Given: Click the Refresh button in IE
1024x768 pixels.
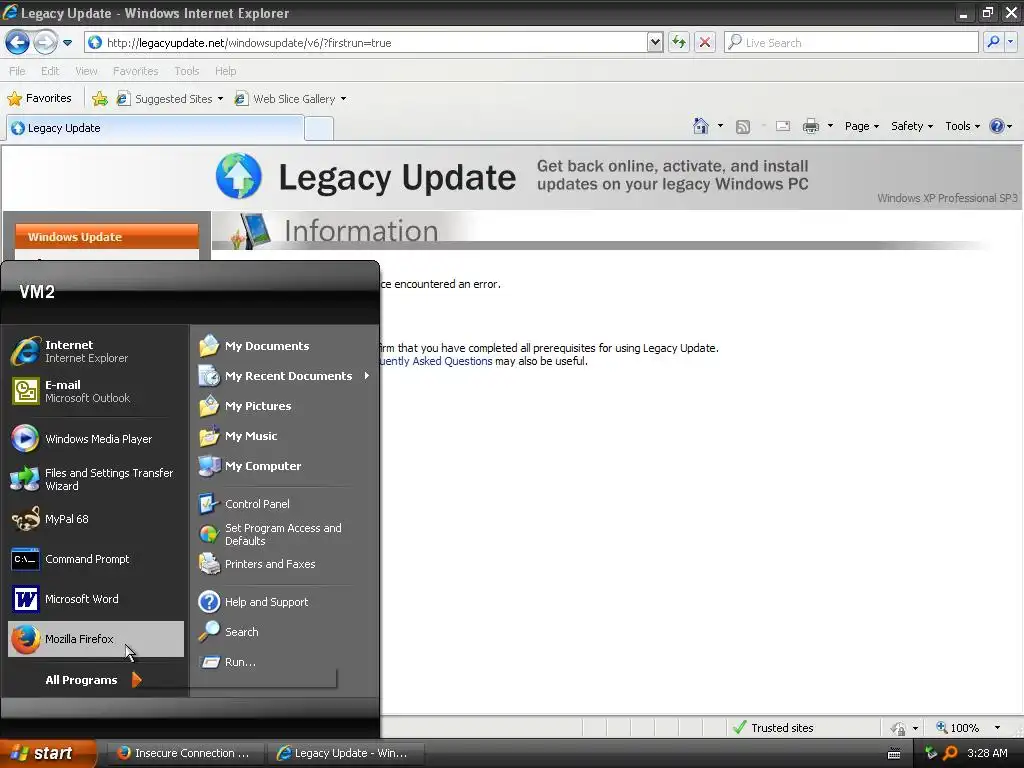Looking at the screenshot, I should 679,42.
